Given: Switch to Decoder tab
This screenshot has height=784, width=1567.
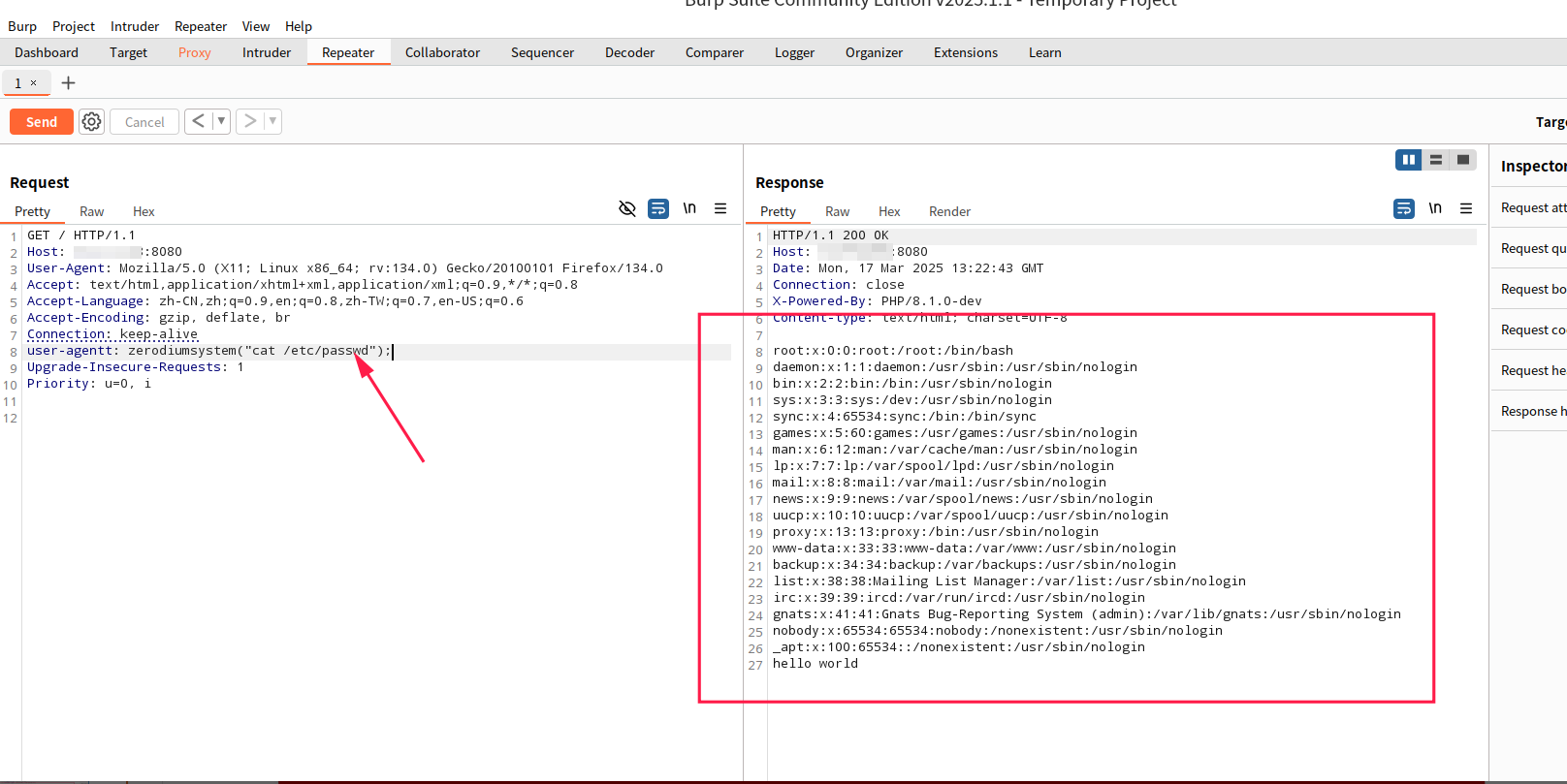Looking at the screenshot, I should [x=630, y=52].
